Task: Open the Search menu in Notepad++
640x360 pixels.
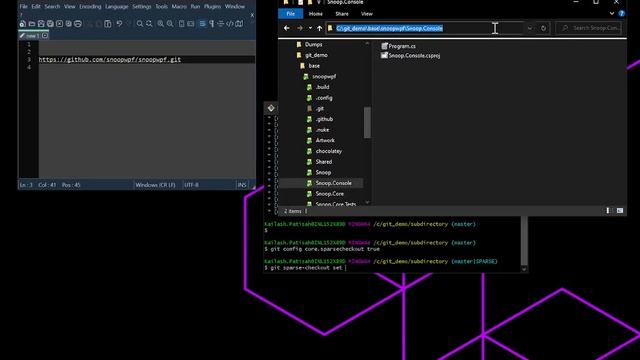Action: pyautogui.click(x=52, y=7)
